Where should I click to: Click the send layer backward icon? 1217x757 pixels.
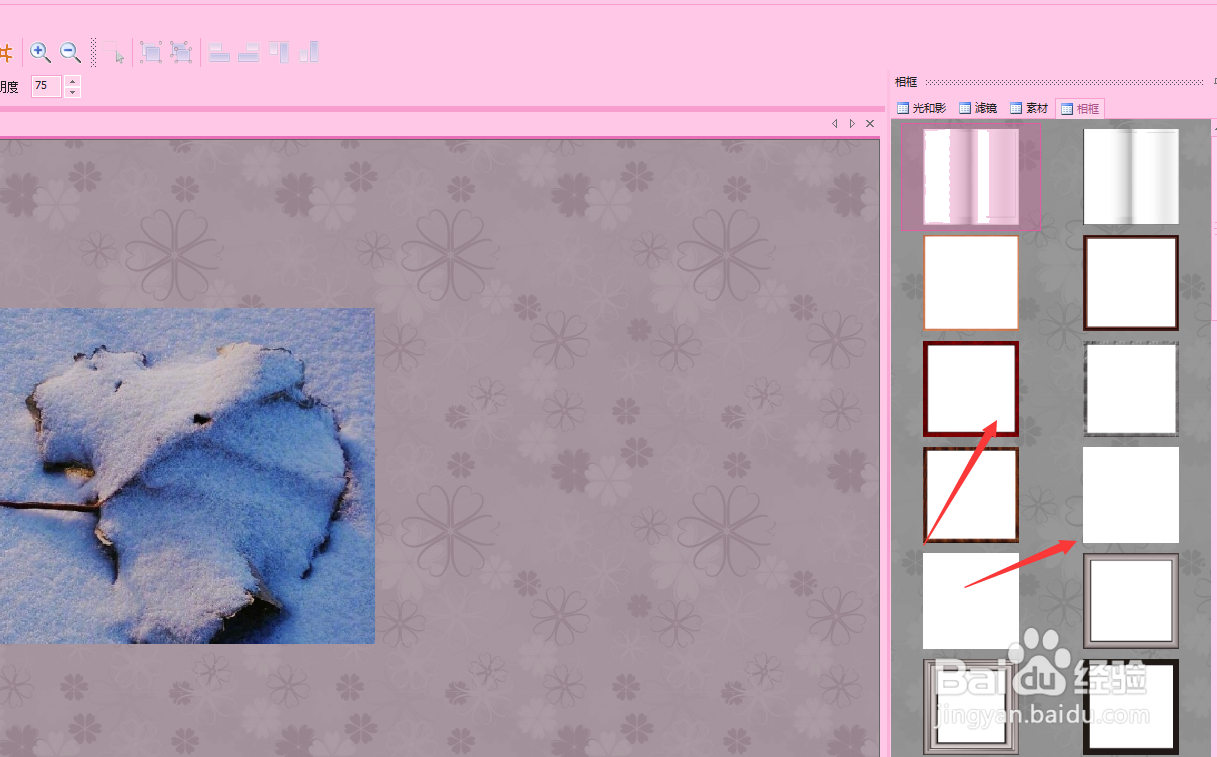[x=181, y=53]
